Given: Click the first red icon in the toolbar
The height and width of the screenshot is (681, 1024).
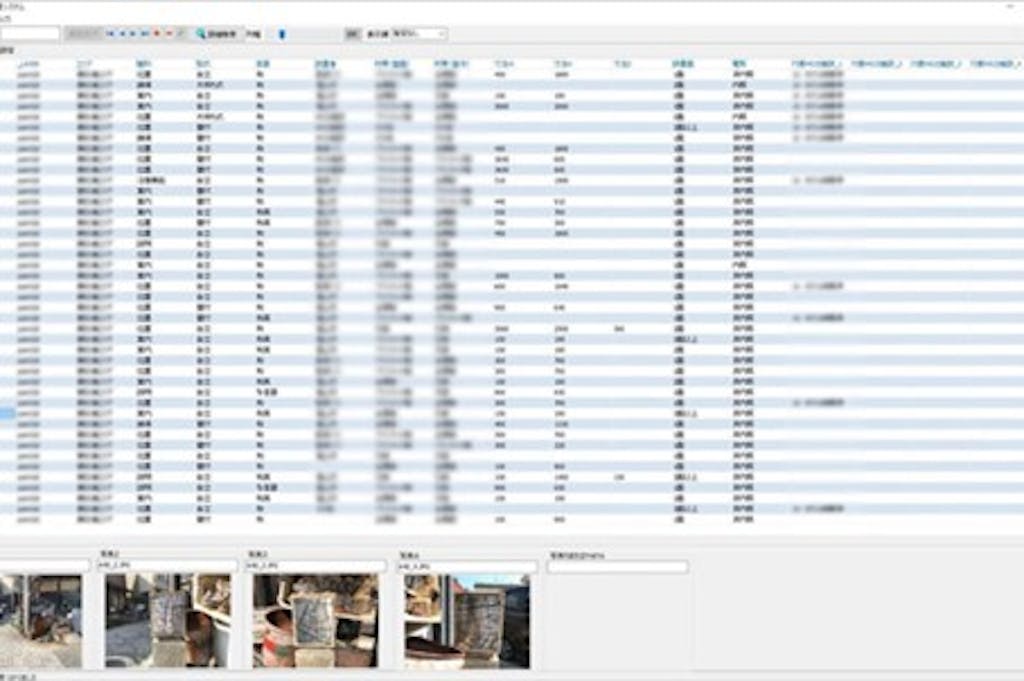Looking at the screenshot, I should click(157, 34).
